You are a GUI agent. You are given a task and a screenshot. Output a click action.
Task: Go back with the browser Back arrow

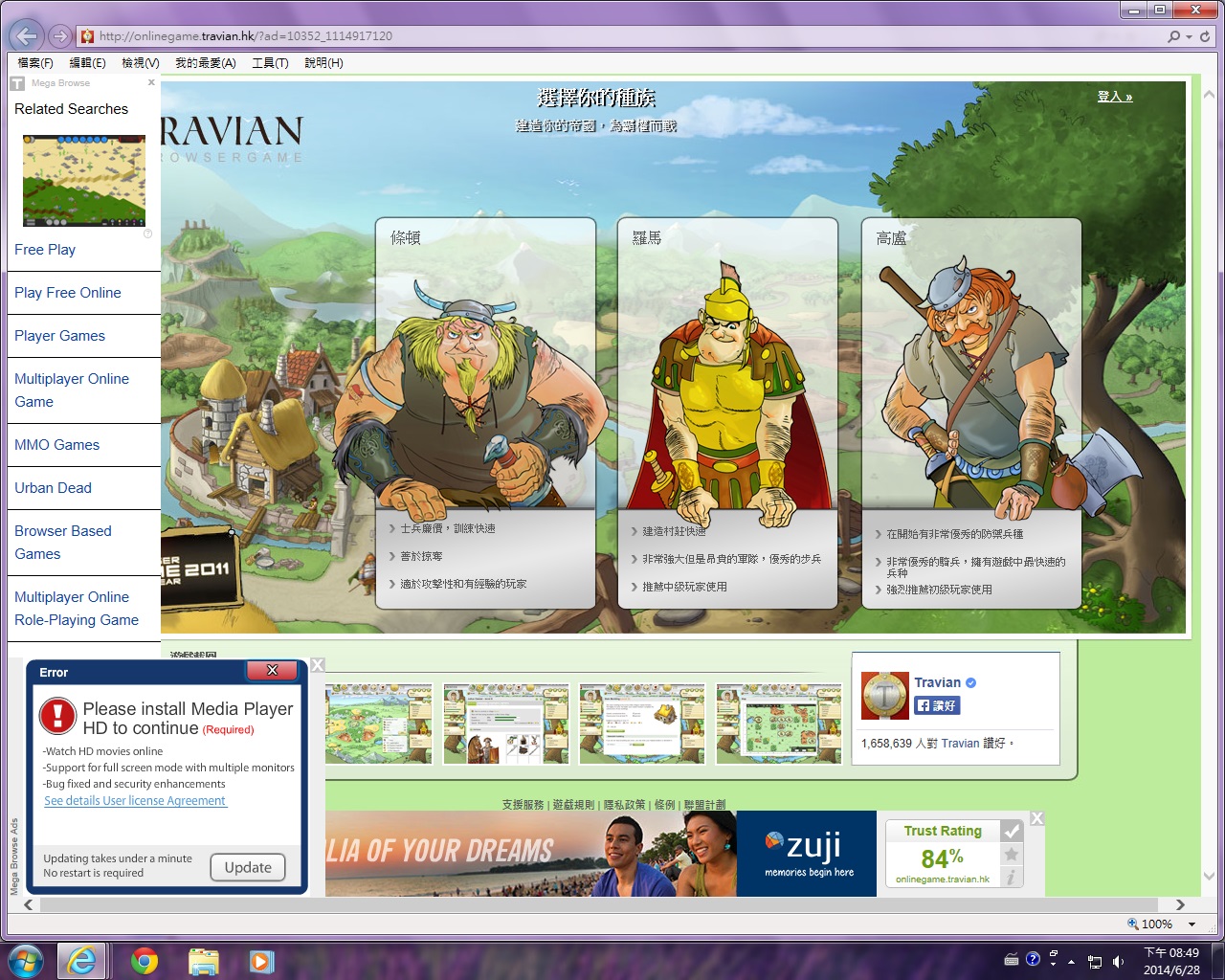click(26, 36)
